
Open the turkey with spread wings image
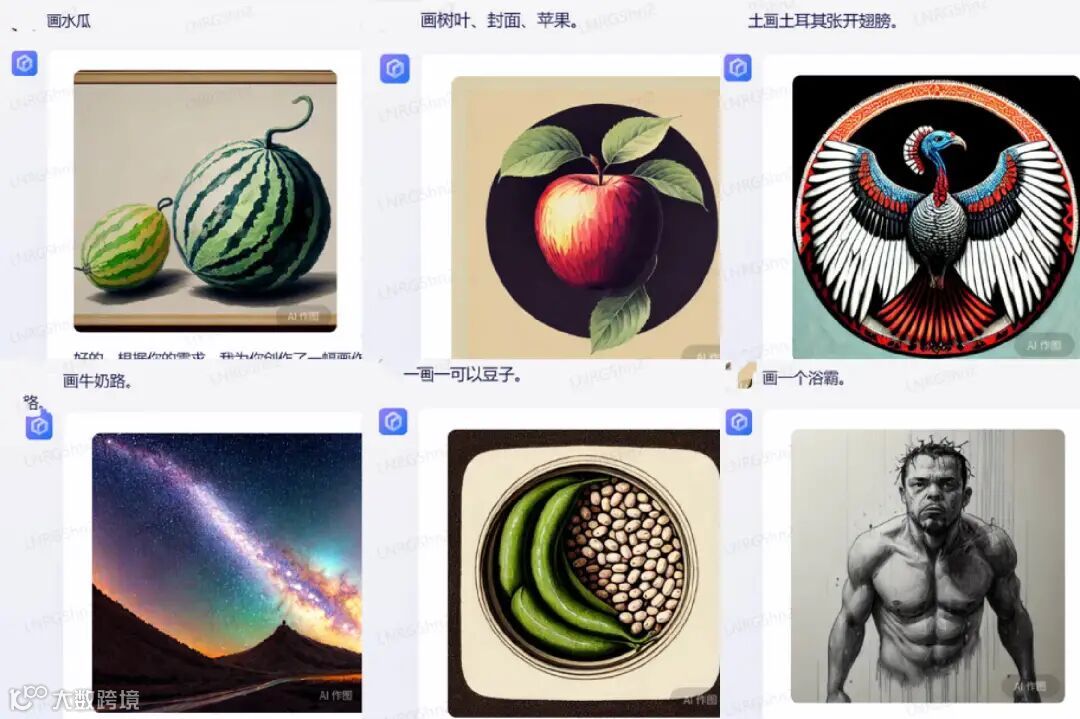[x=936, y=216]
